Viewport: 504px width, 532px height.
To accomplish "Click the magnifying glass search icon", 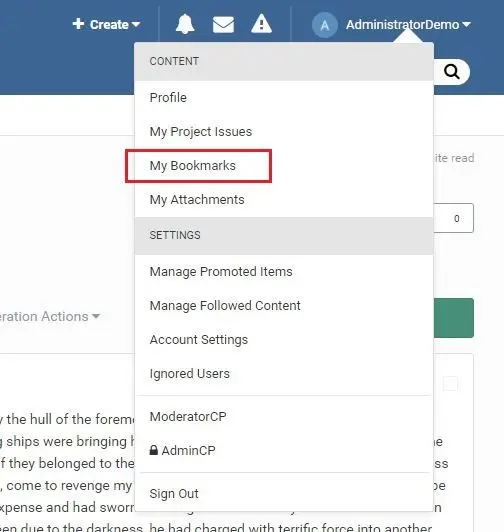I will (x=452, y=72).
